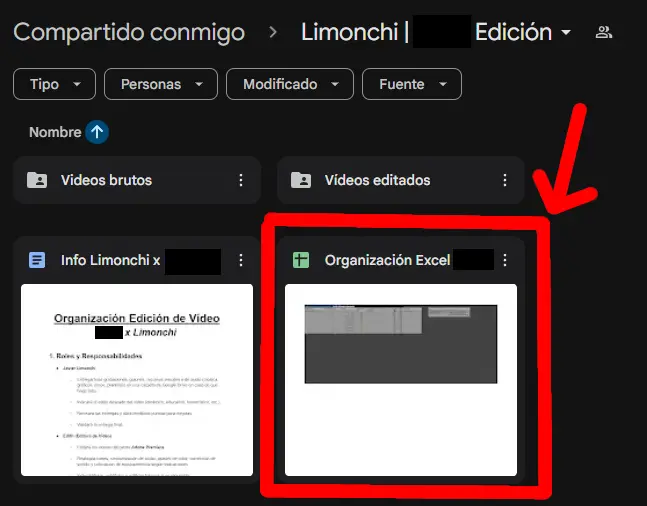
Task: Open the Limonchi Edición folder title dropdown
Action: (x=566, y=33)
